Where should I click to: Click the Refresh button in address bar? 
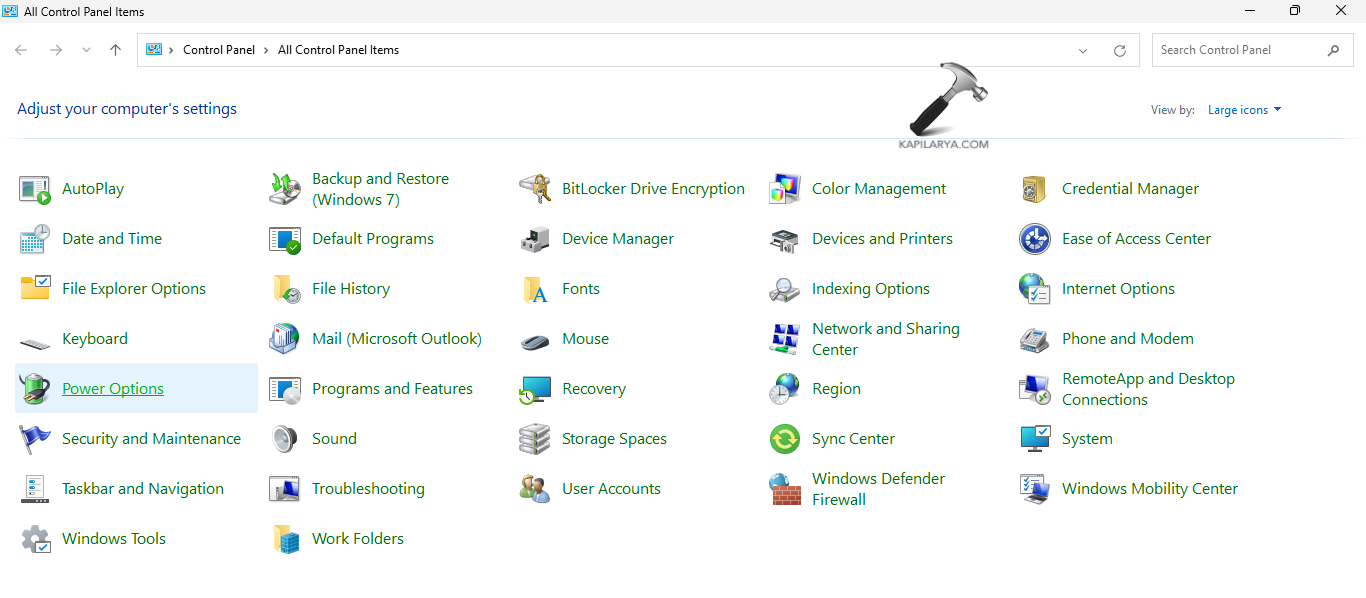(x=1119, y=49)
